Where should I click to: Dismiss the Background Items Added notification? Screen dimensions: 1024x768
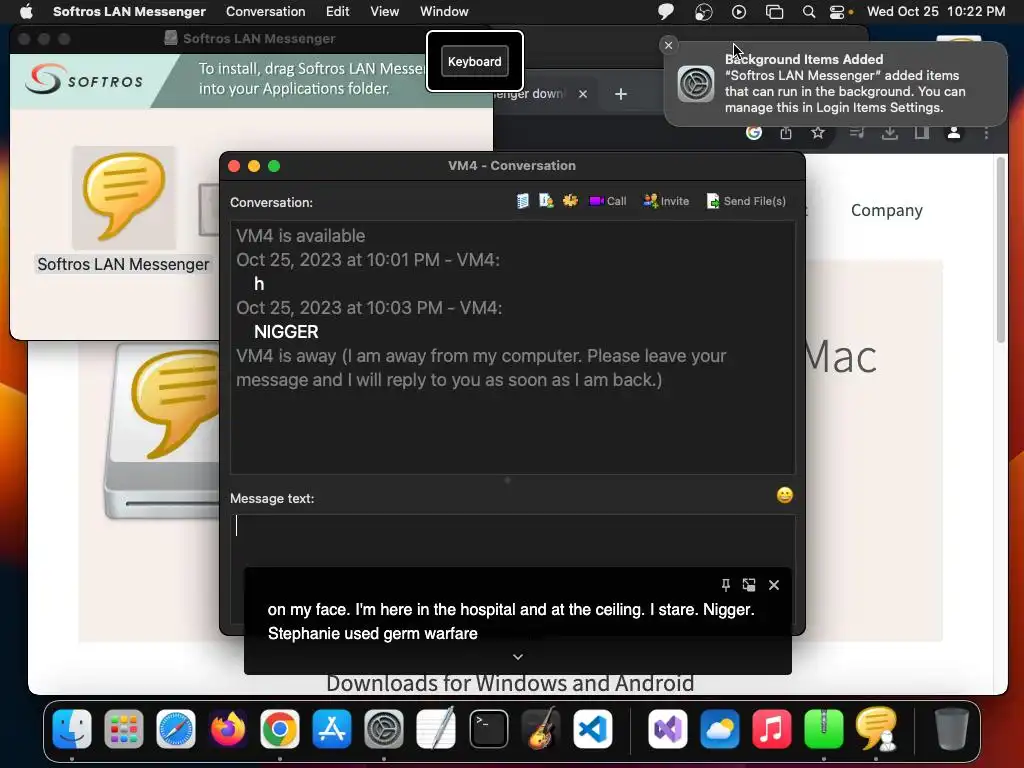pos(668,45)
